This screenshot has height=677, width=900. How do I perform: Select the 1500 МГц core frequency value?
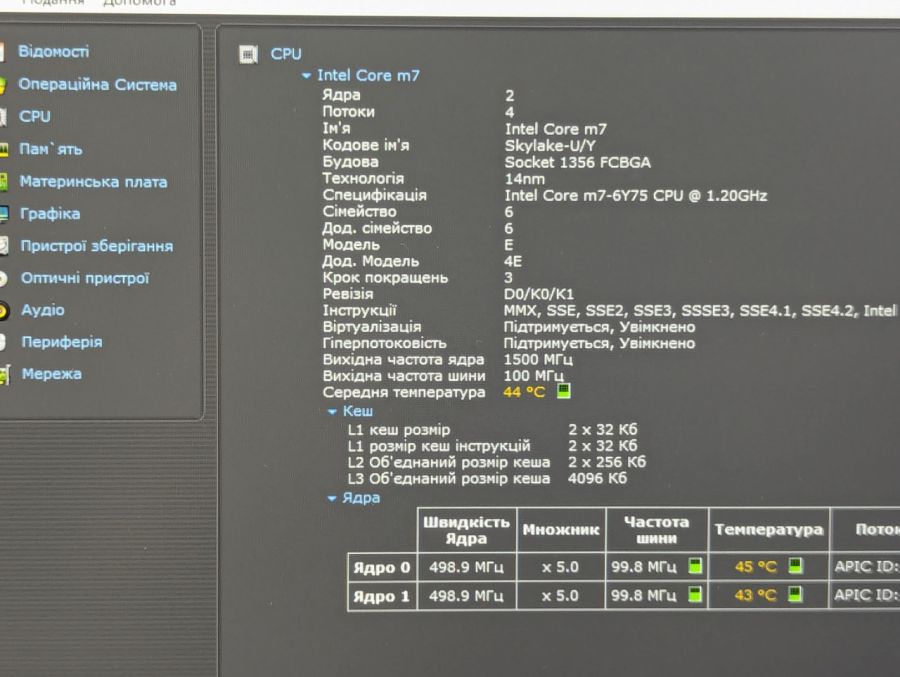(538, 360)
